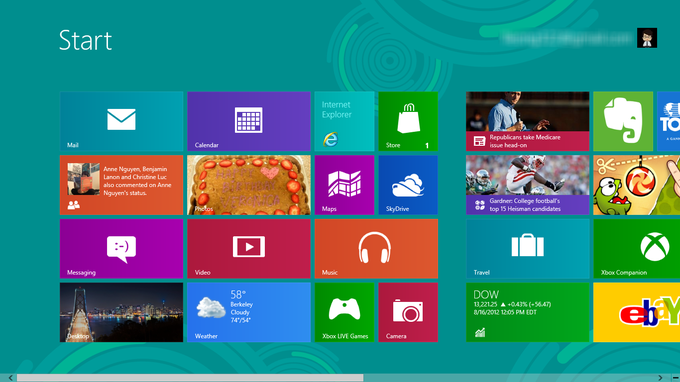Click the scrollbar left arrow

pyautogui.click(x=10, y=378)
